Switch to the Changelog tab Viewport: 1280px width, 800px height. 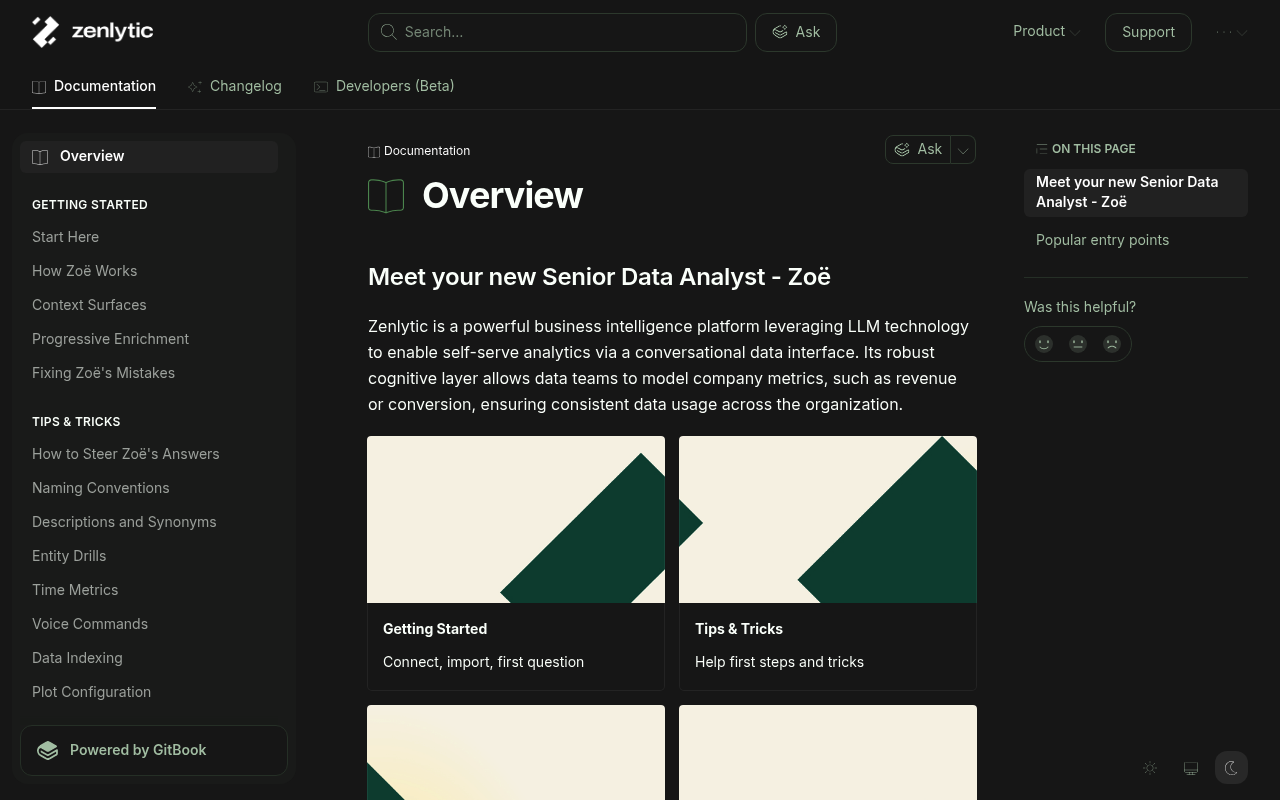coord(235,87)
